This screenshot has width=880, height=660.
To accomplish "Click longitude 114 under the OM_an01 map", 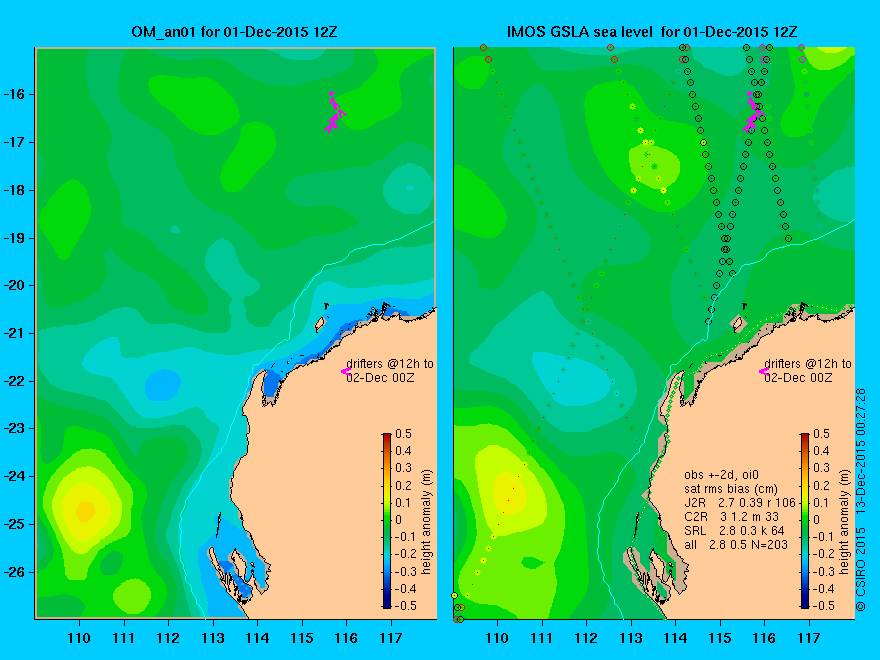I will pos(257,638).
